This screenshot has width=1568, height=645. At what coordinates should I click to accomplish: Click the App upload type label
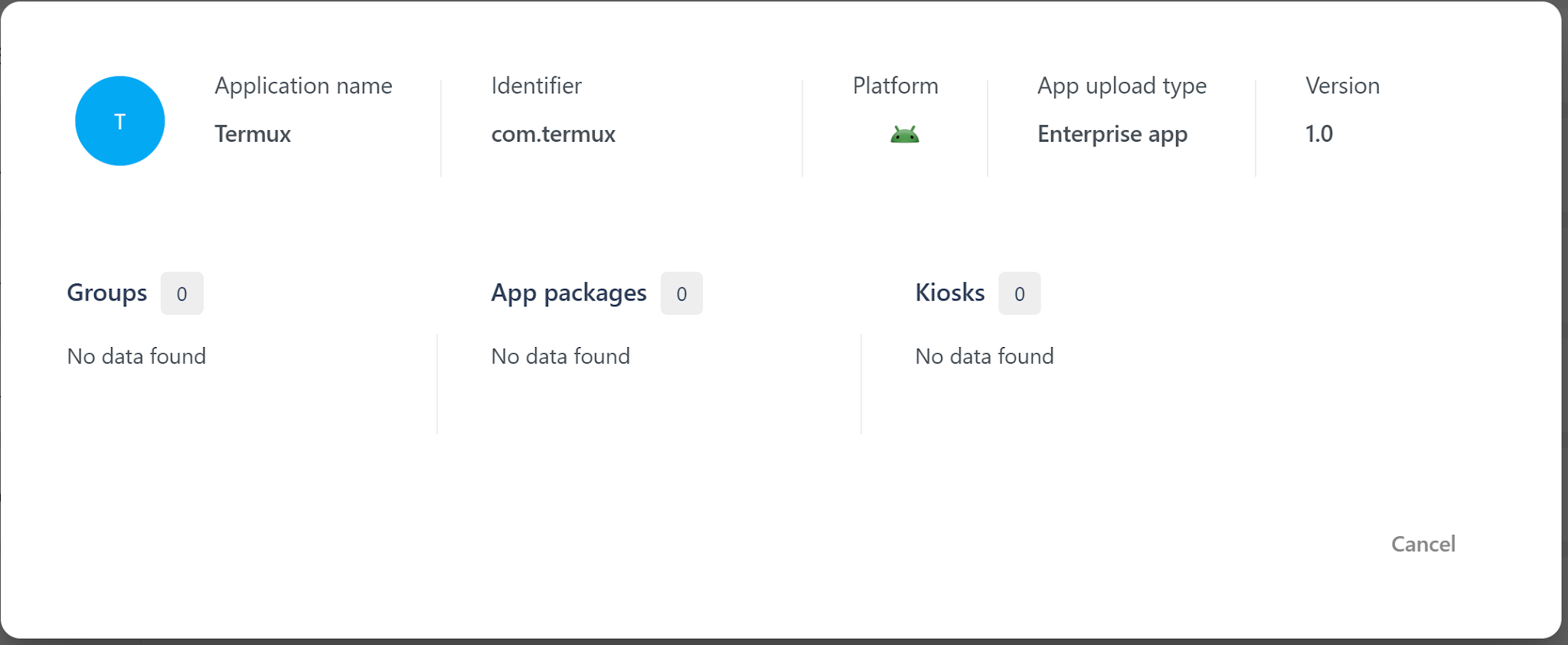(1122, 86)
